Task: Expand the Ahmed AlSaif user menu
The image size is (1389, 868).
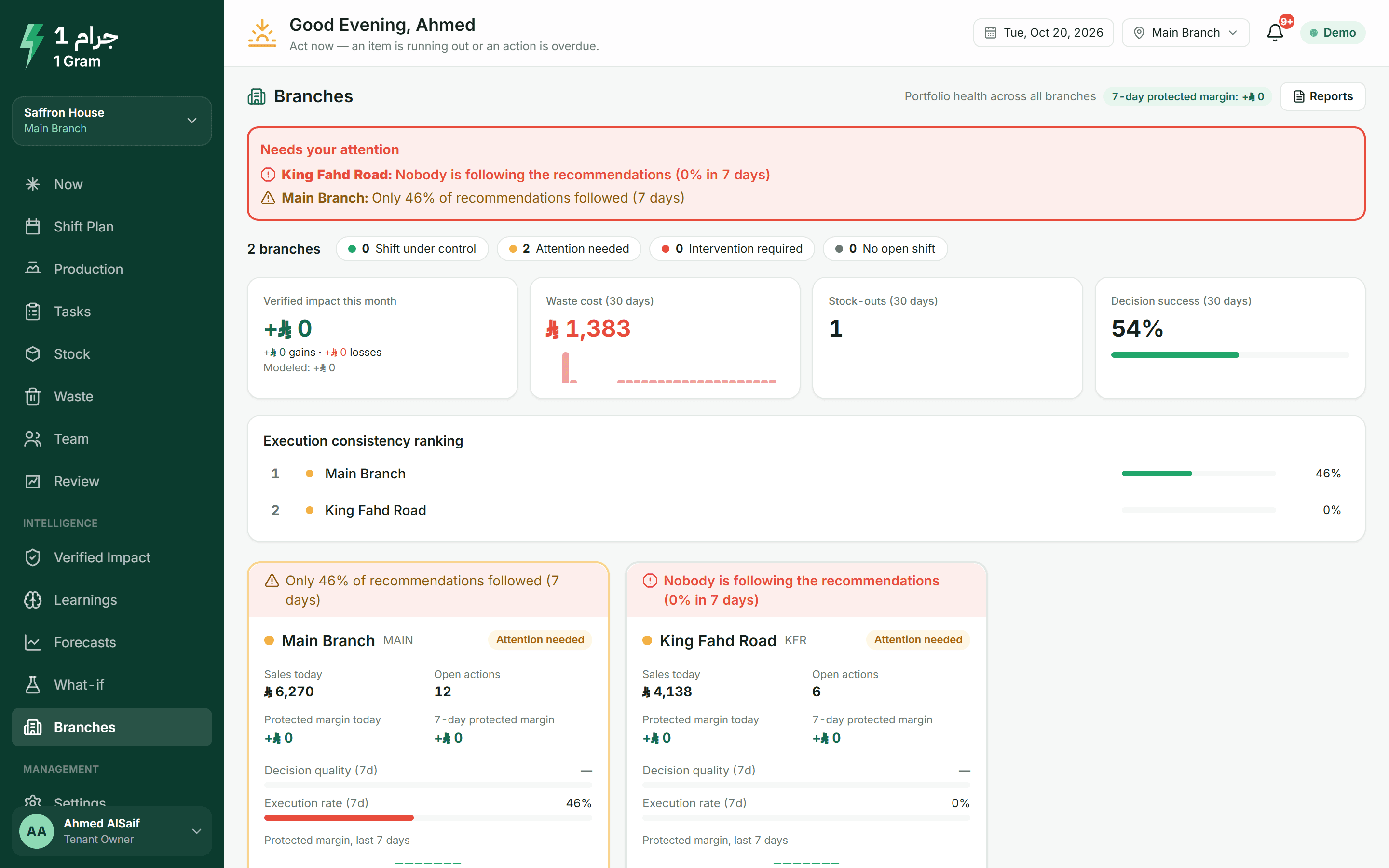Action: tap(112, 831)
